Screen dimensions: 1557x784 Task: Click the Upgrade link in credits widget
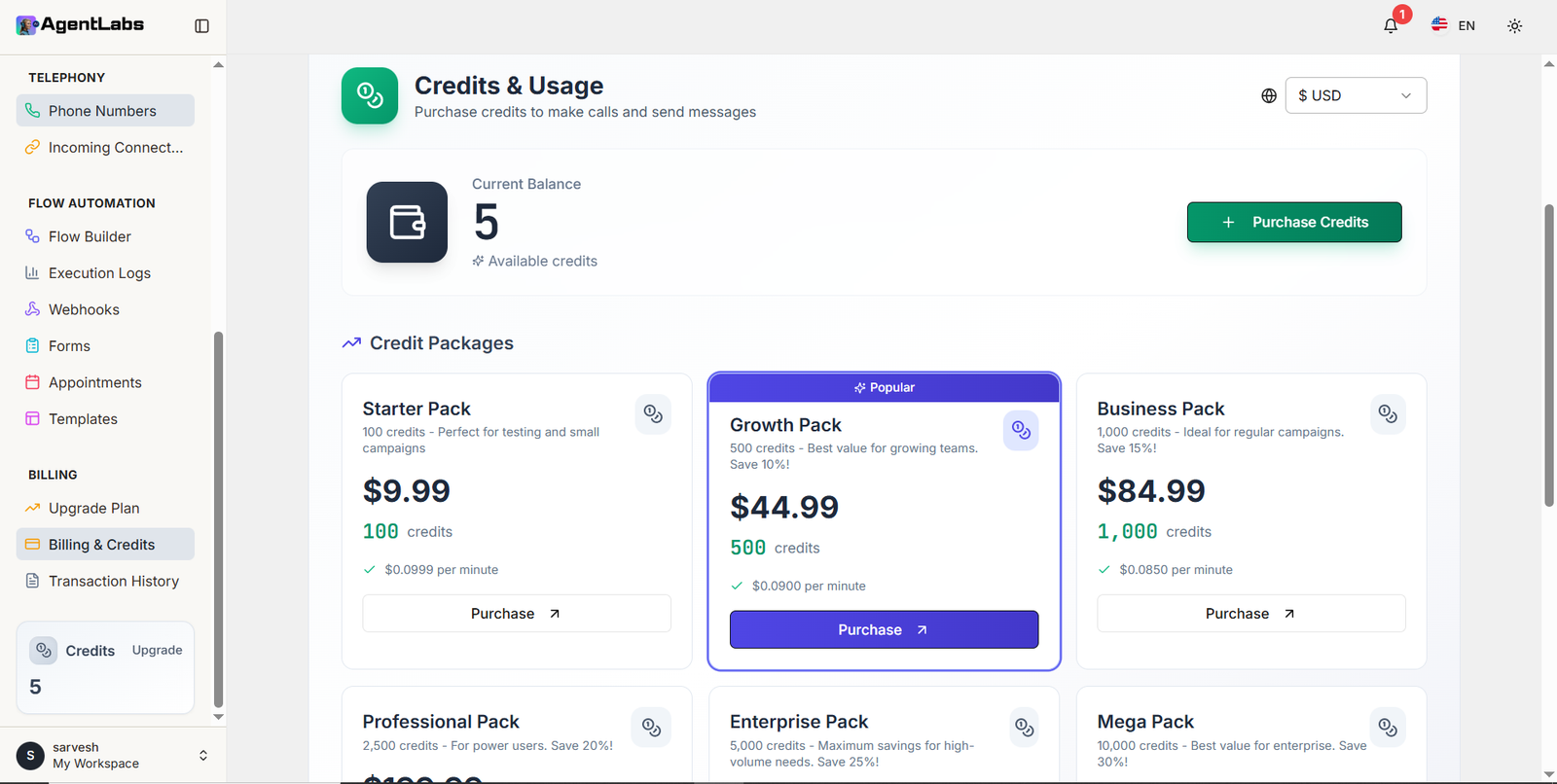(x=157, y=650)
